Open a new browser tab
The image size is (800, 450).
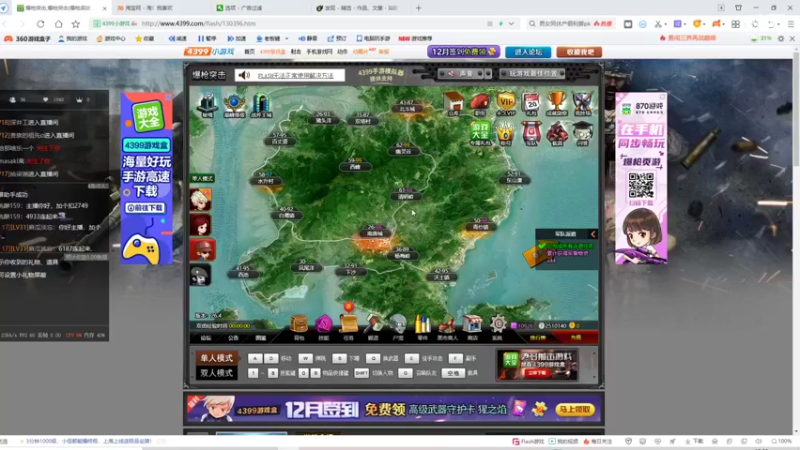pos(418,8)
